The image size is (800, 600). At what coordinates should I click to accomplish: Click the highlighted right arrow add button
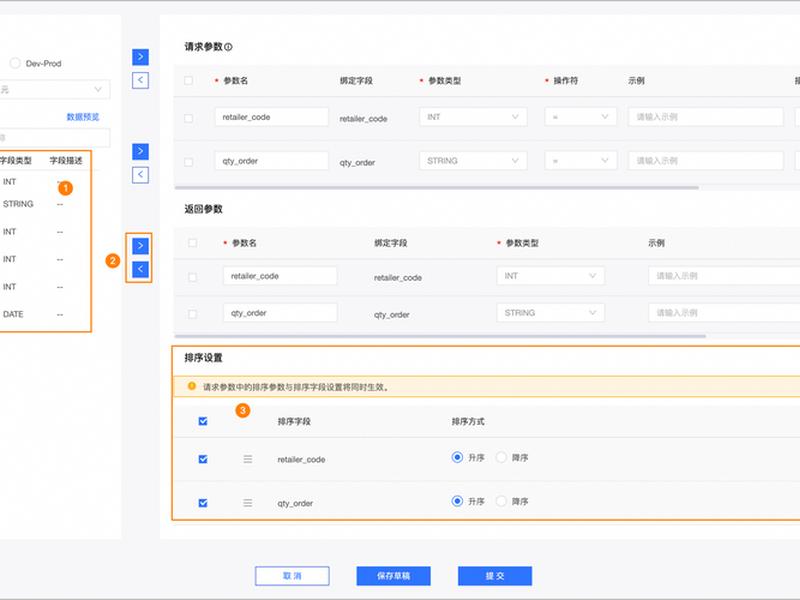pos(140,245)
